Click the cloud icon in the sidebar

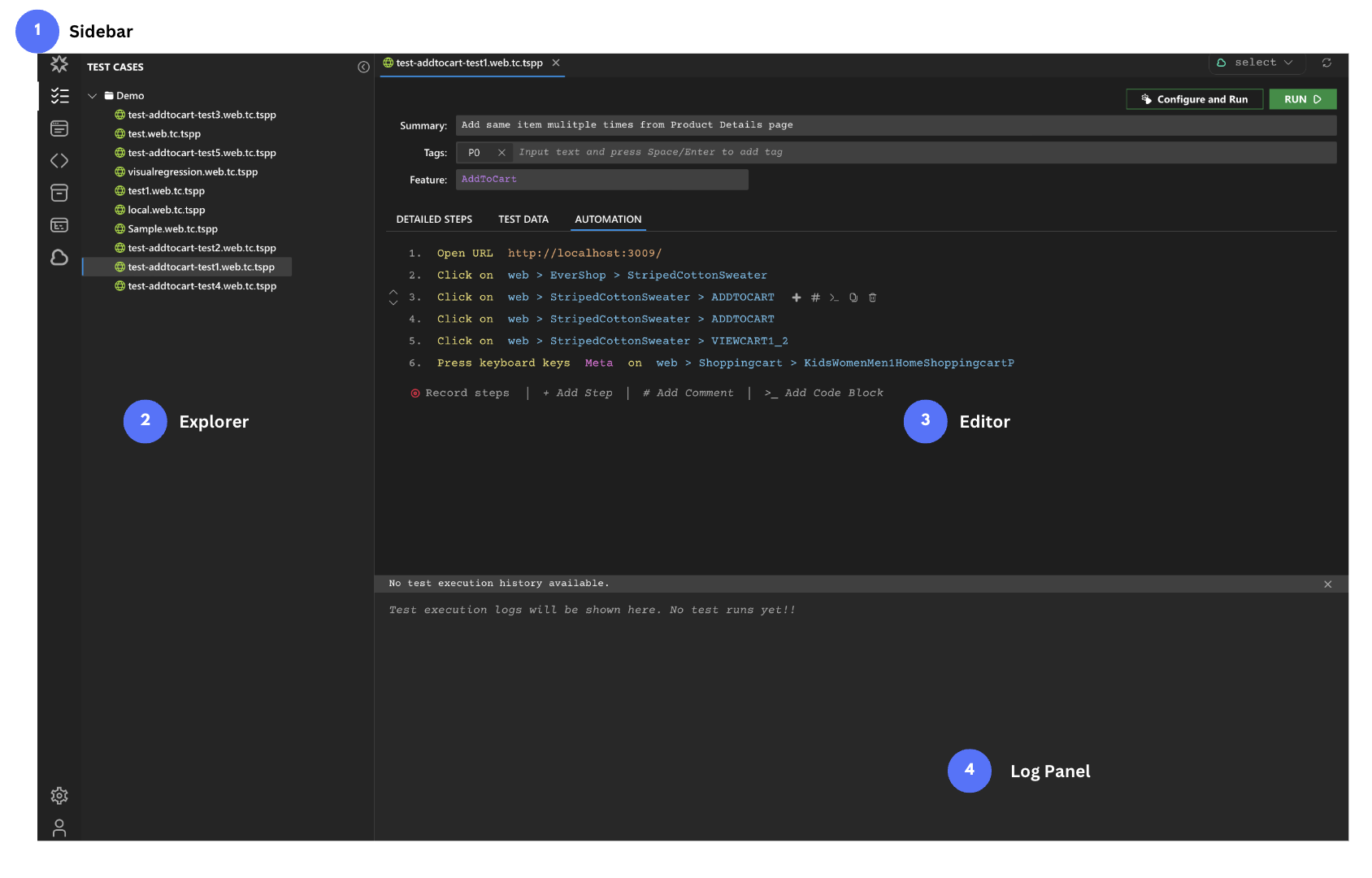tap(59, 258)
